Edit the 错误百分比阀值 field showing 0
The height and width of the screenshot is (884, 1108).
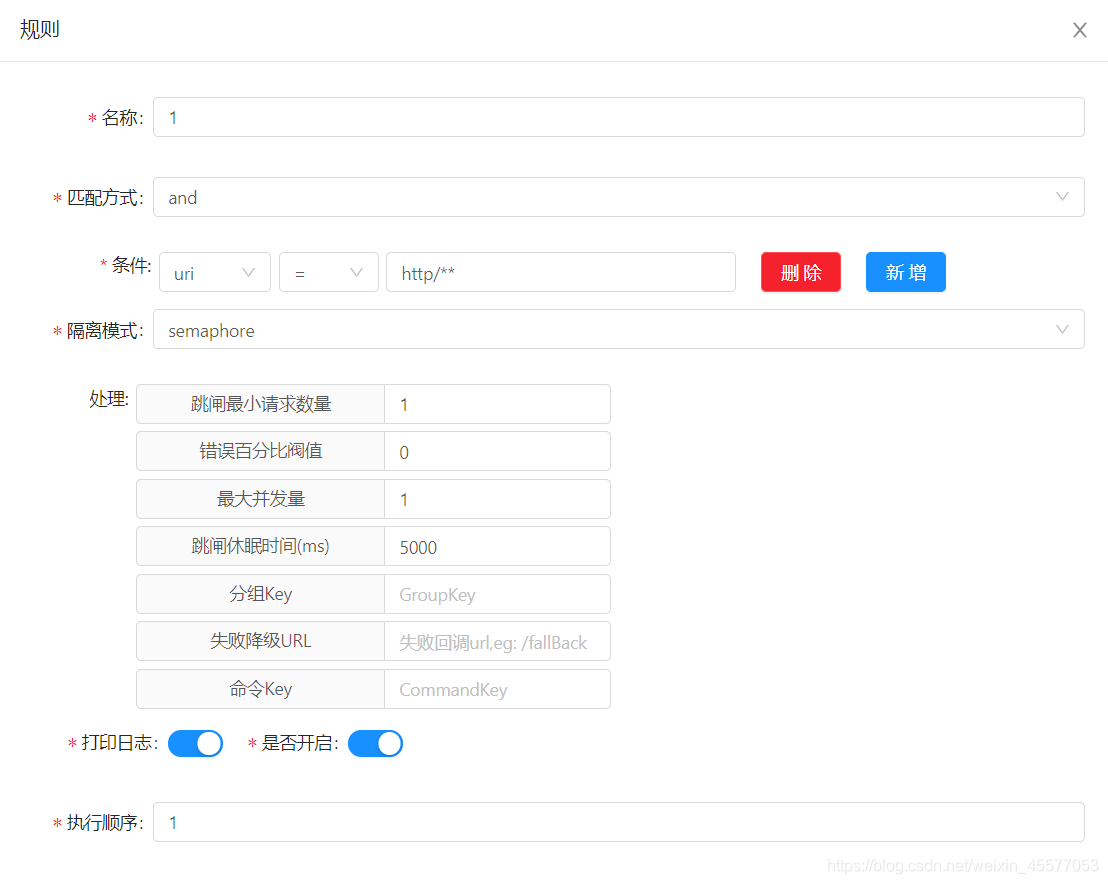(497, 451)
